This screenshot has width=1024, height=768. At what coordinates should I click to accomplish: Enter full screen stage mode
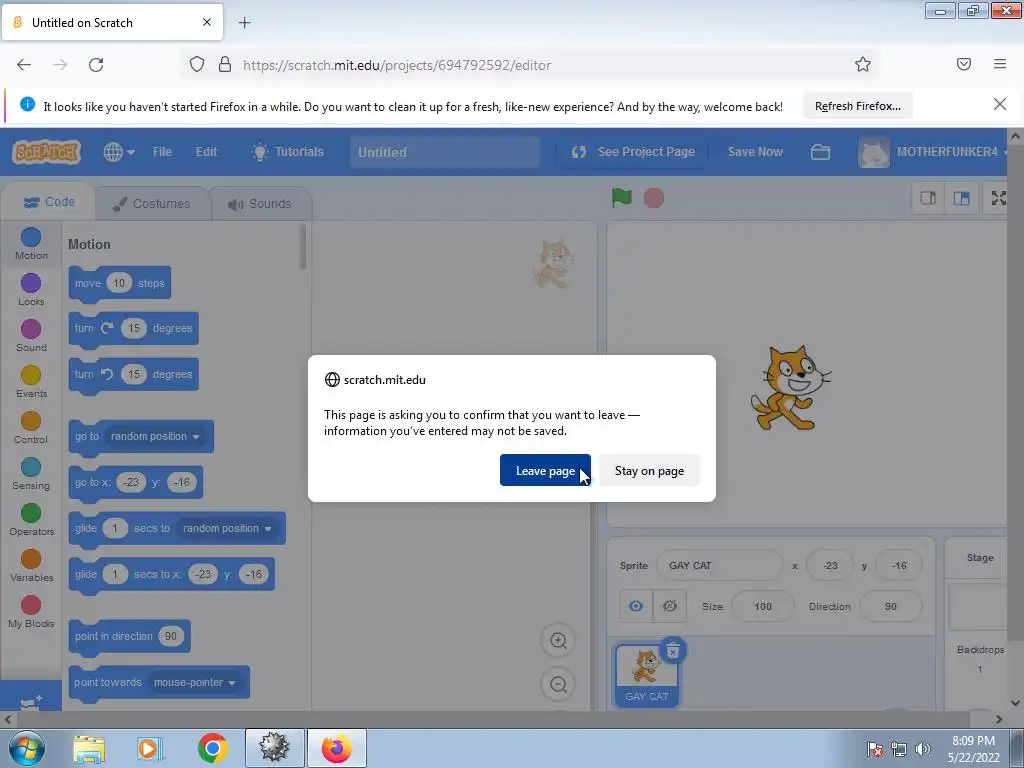click(x=999, y=198)
